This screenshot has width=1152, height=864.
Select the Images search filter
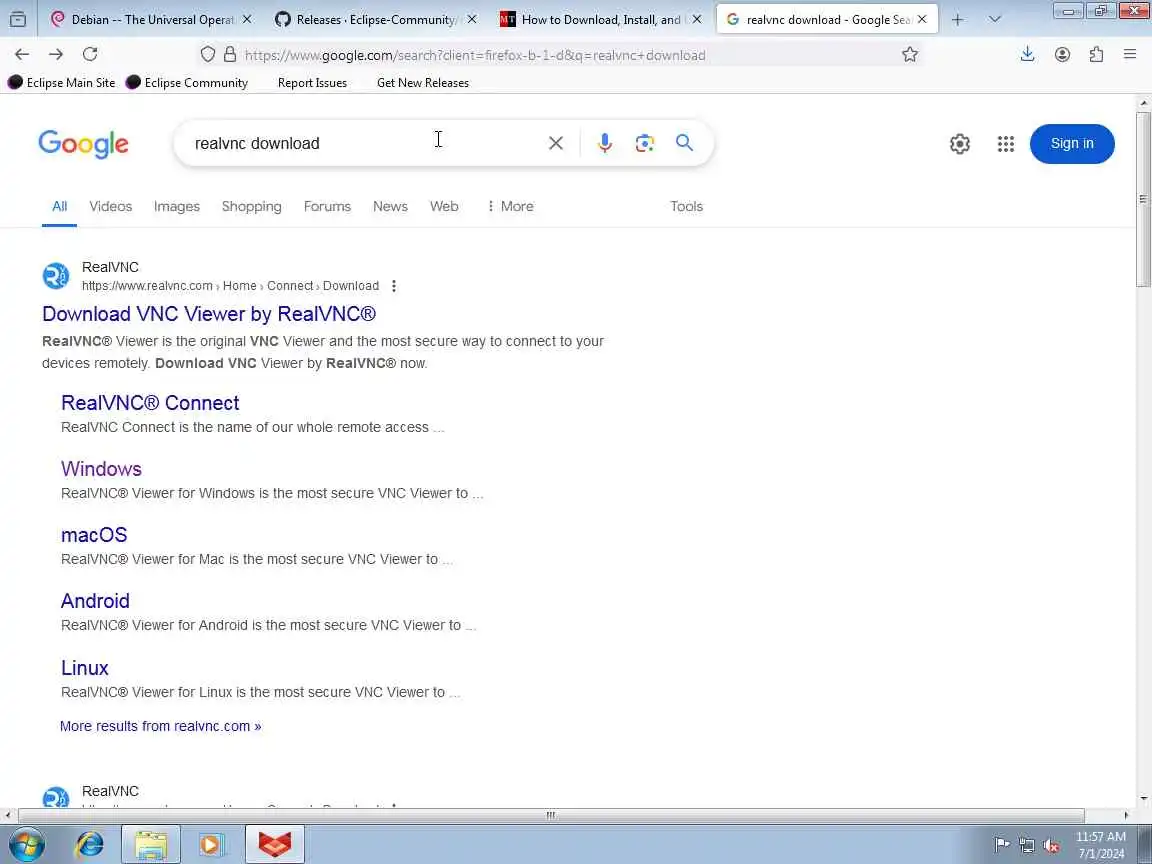(176, 206)
